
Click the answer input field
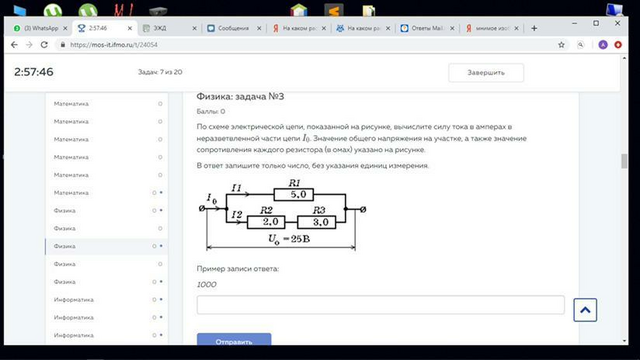pyautogui.click(x=380, y=305)
